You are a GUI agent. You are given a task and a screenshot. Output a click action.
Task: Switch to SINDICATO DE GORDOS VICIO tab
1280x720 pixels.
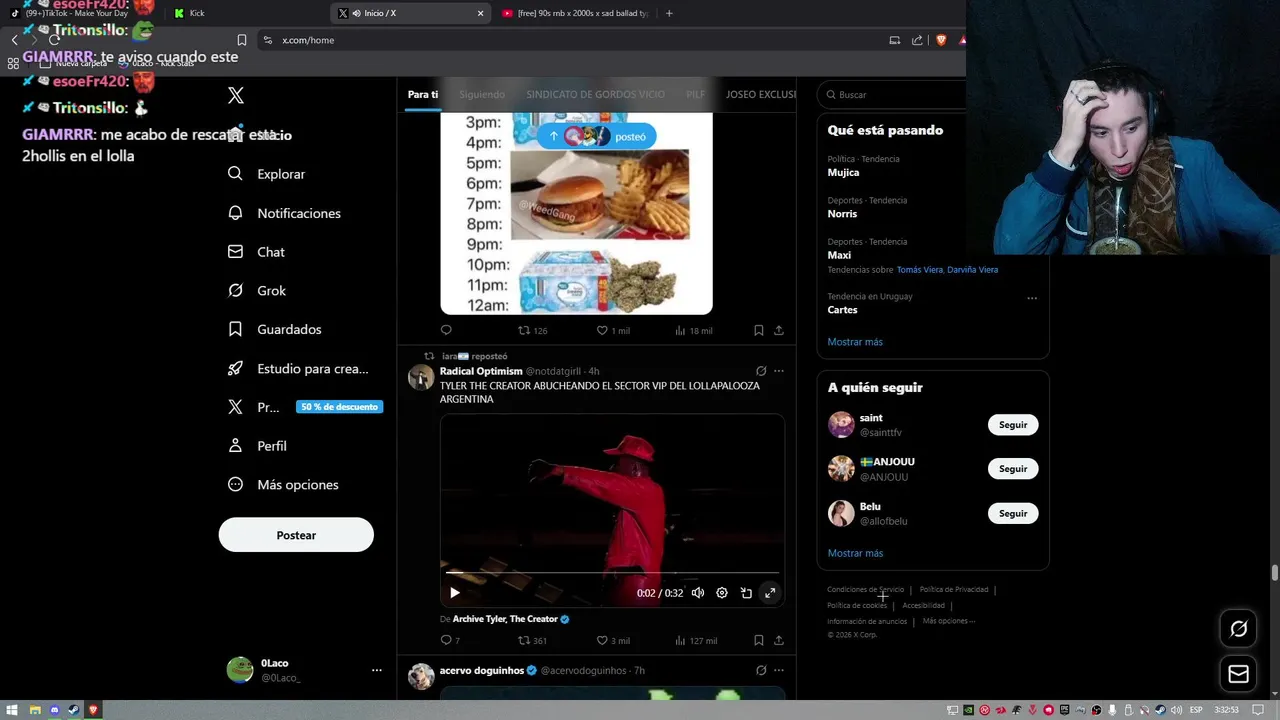click(x=595, y=94)
